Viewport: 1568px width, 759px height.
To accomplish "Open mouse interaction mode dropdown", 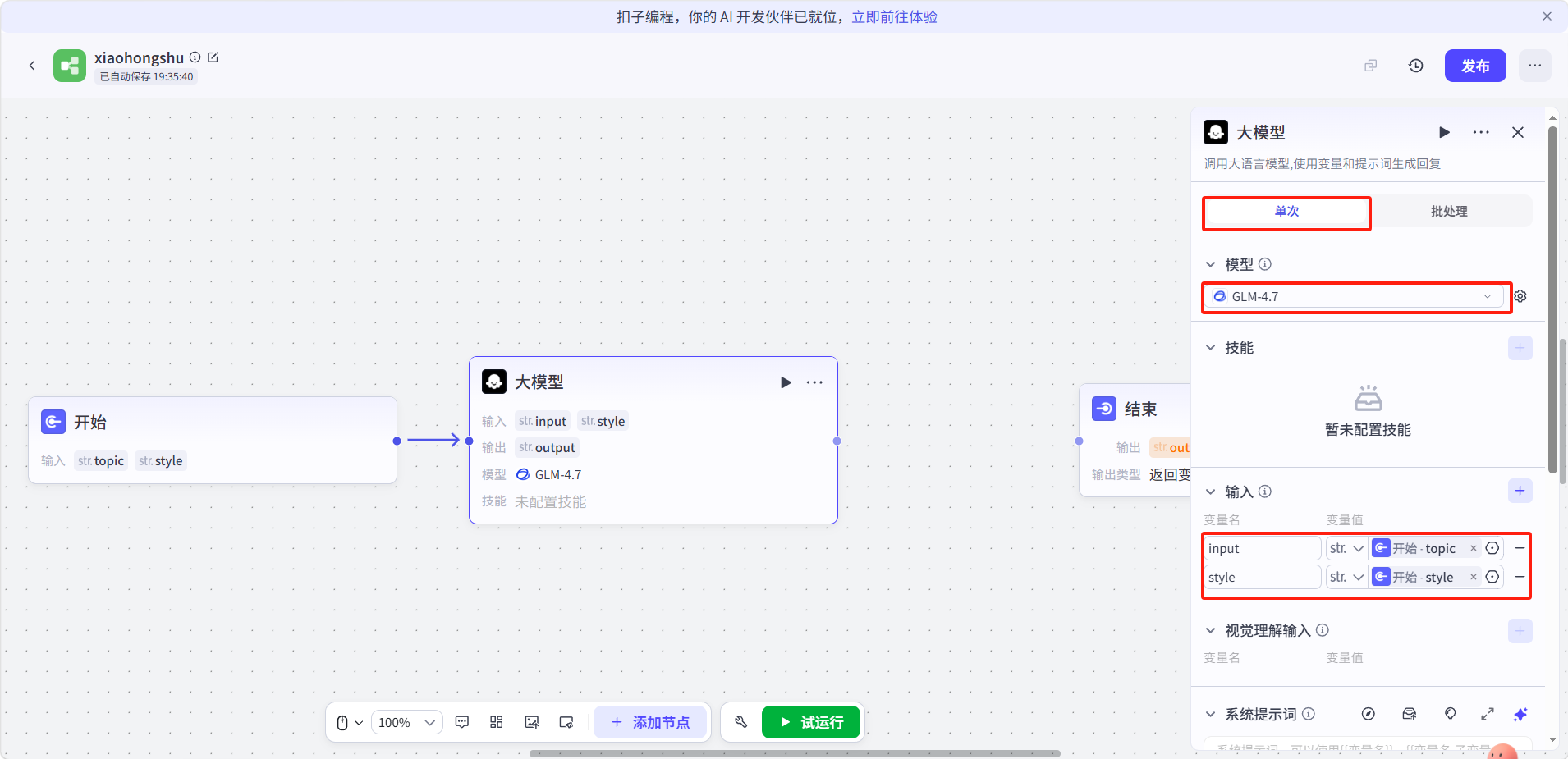I will click(x=350, y=722).
